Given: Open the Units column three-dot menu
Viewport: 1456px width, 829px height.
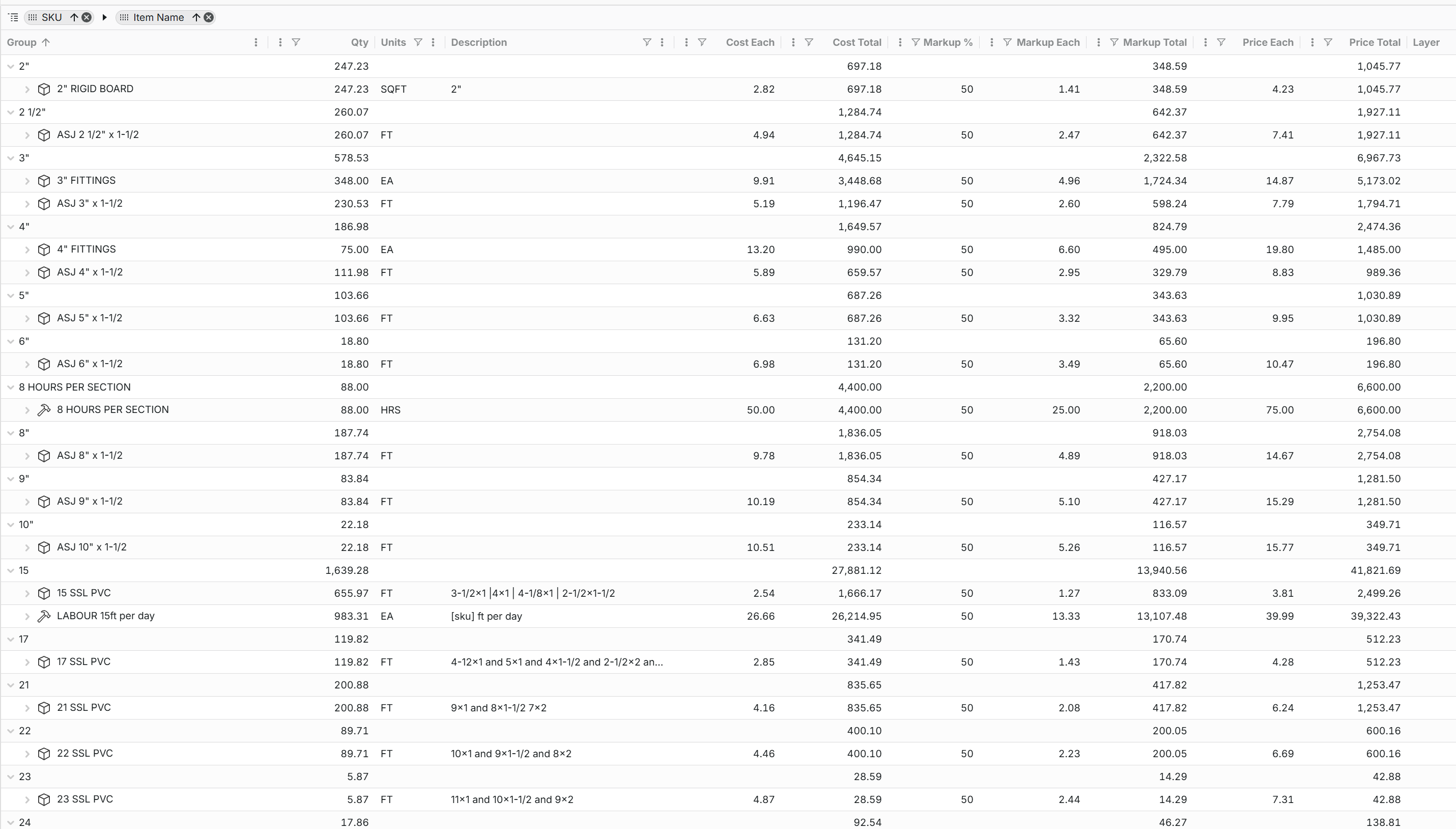Looking at the screenshot, I should pos(433,42).
